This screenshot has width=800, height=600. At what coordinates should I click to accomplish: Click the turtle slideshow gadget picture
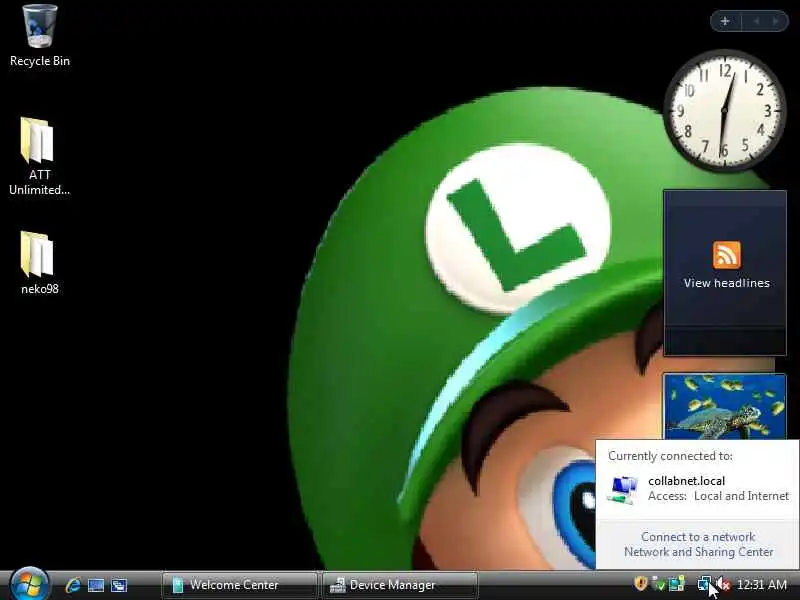coord(724,407)
